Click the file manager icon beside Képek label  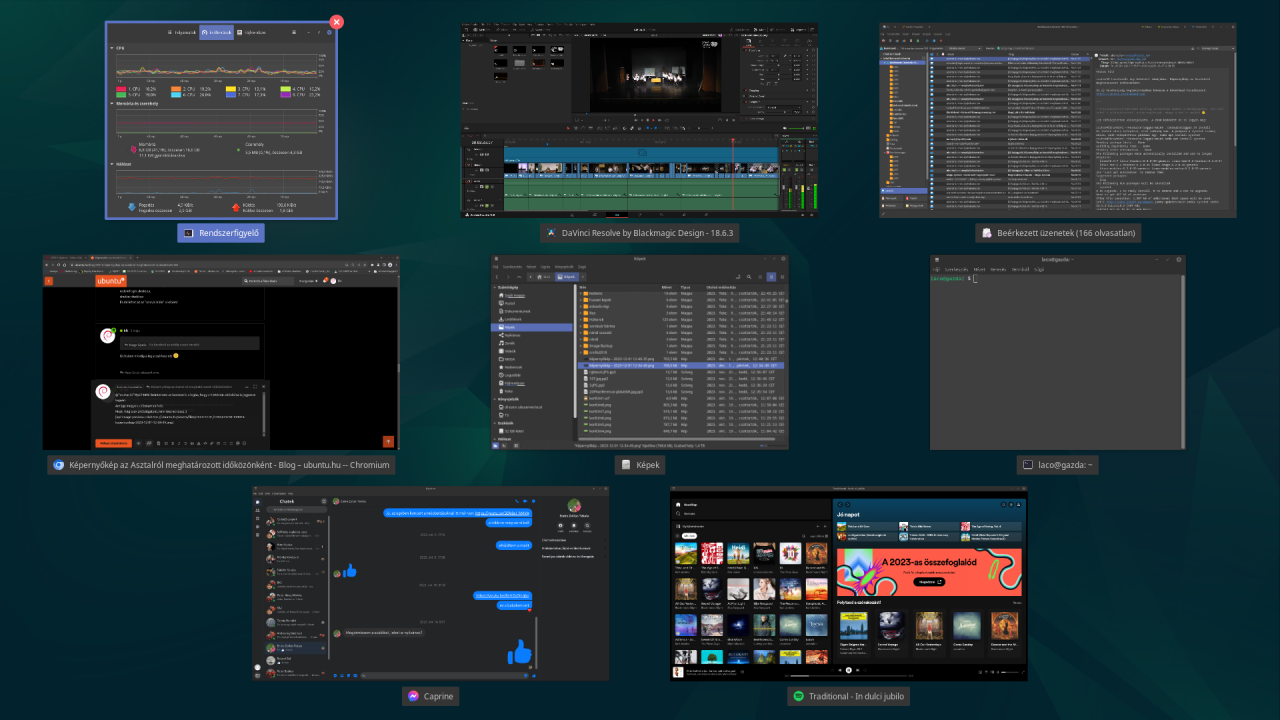[x=626, y=465]
